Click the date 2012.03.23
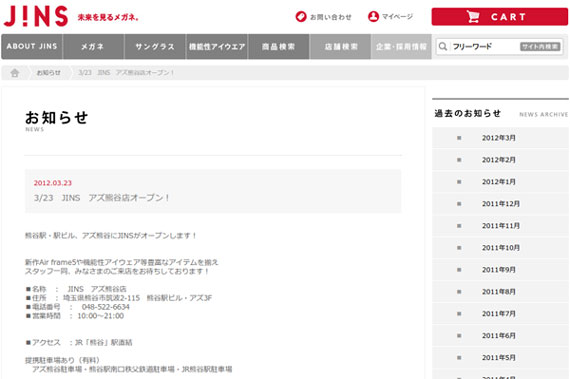Image resolution: width=570 pixels, height=379 pixels. pyautogui.click(x=53, y=183)
